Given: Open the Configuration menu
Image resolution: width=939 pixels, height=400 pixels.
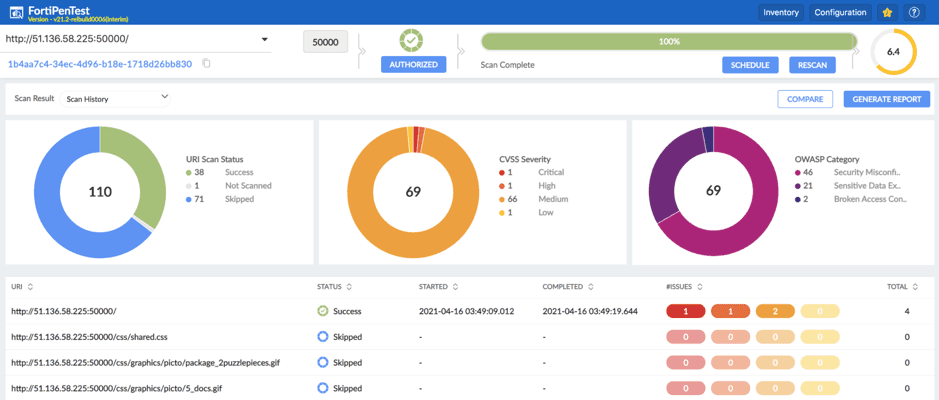Looking at the screenshot, I should pos(840,13).
